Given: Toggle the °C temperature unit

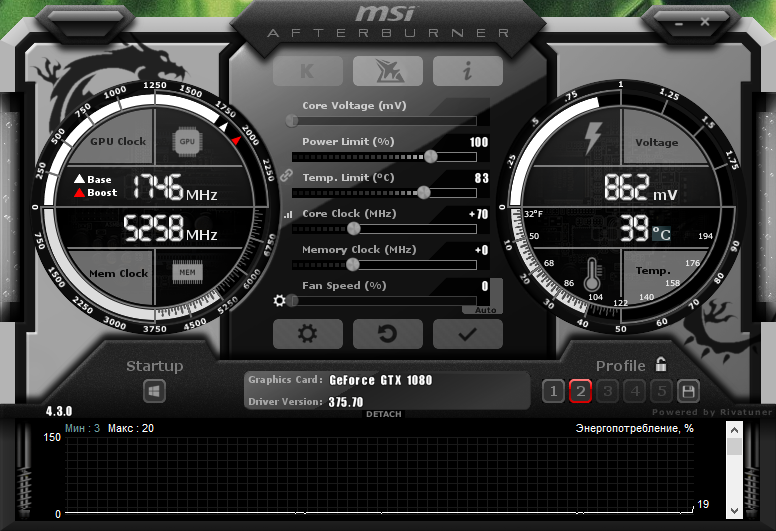Looking at the screenshot, I should (662, 234).
